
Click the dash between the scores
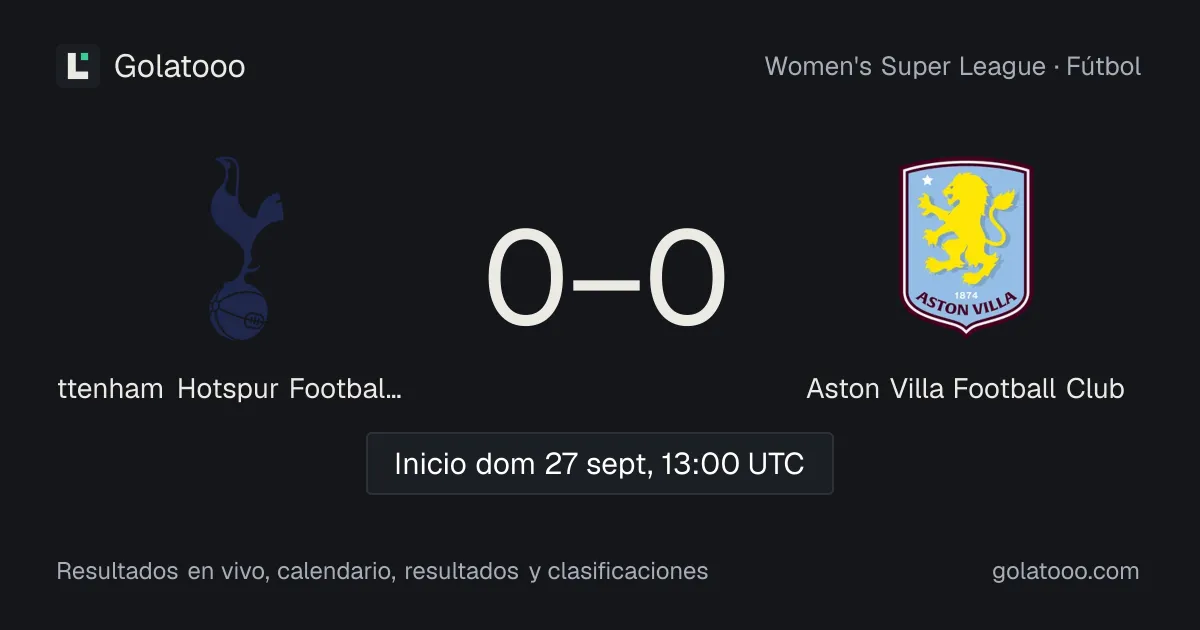pos(606,282)
